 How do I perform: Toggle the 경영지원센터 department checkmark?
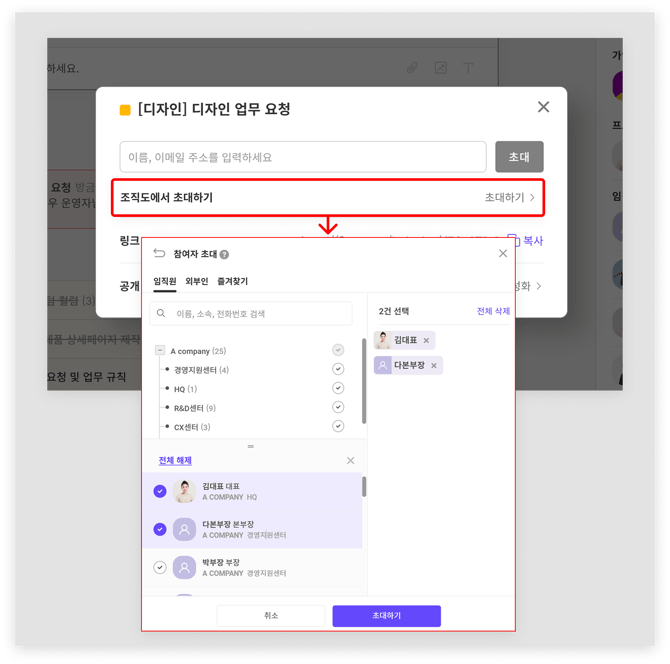[x=338, y=370]
